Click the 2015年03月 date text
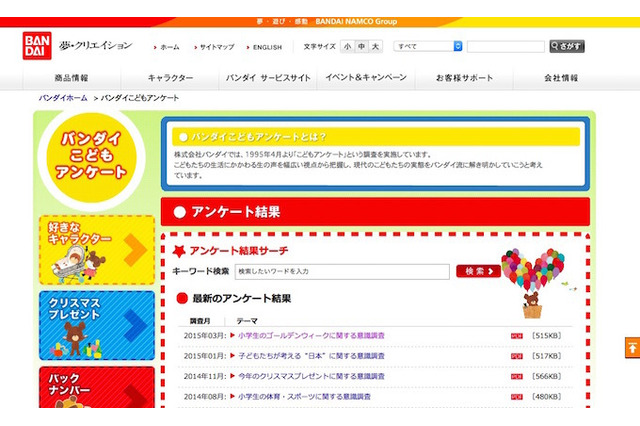 point(204,336)
